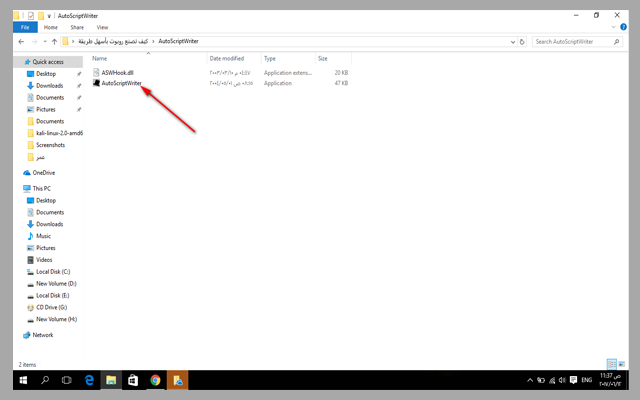Screen dimensions: 640x400
Task: Switch to the View ribbon tab
Action: tap(102, 27)
